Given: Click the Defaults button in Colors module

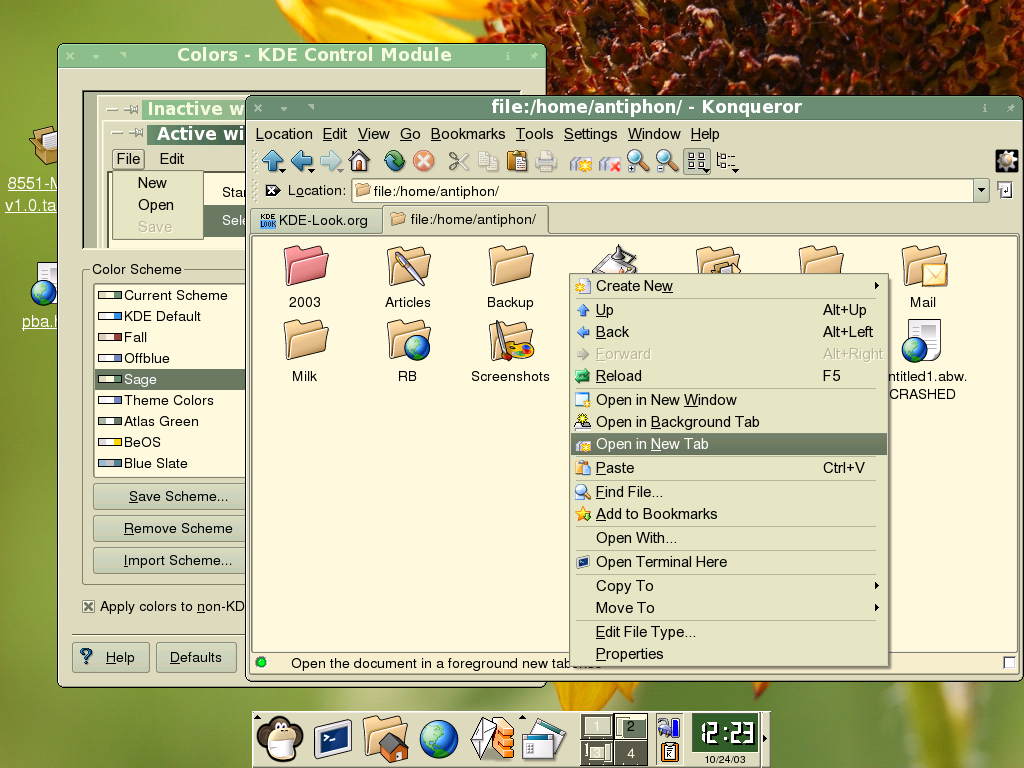Looking at the screenshot, I should pyautogui.click(x=196, y=657).
